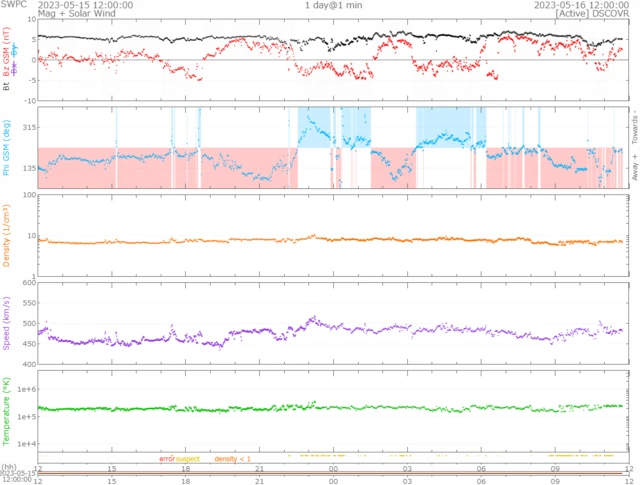Click the orange density < 1 legend entry
This screenshot has height=485, width=640.
[x=232, y=459]
